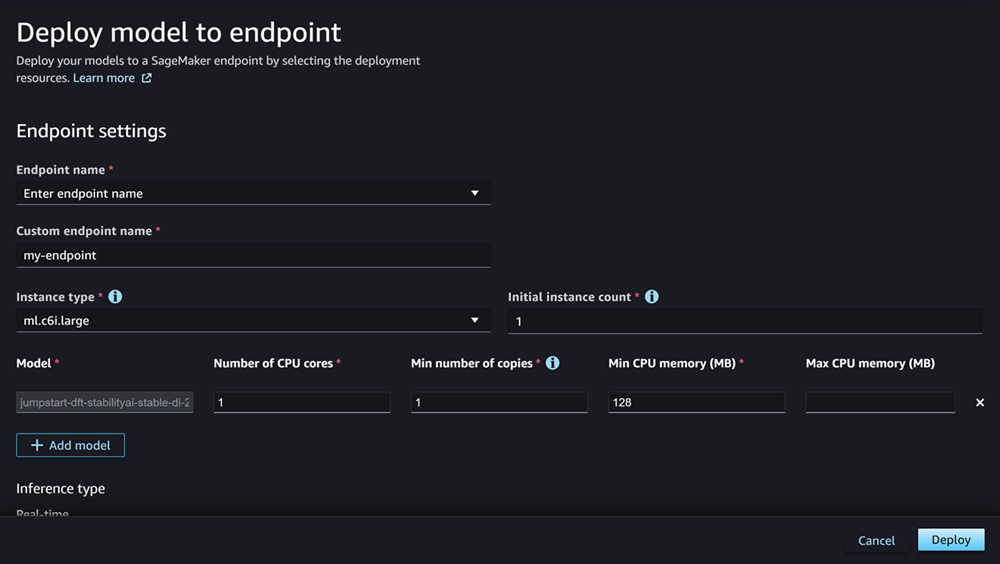The image size is (1000, 564).
Task: Focus the Custom endpoint name field
Action: coord(253,255)
